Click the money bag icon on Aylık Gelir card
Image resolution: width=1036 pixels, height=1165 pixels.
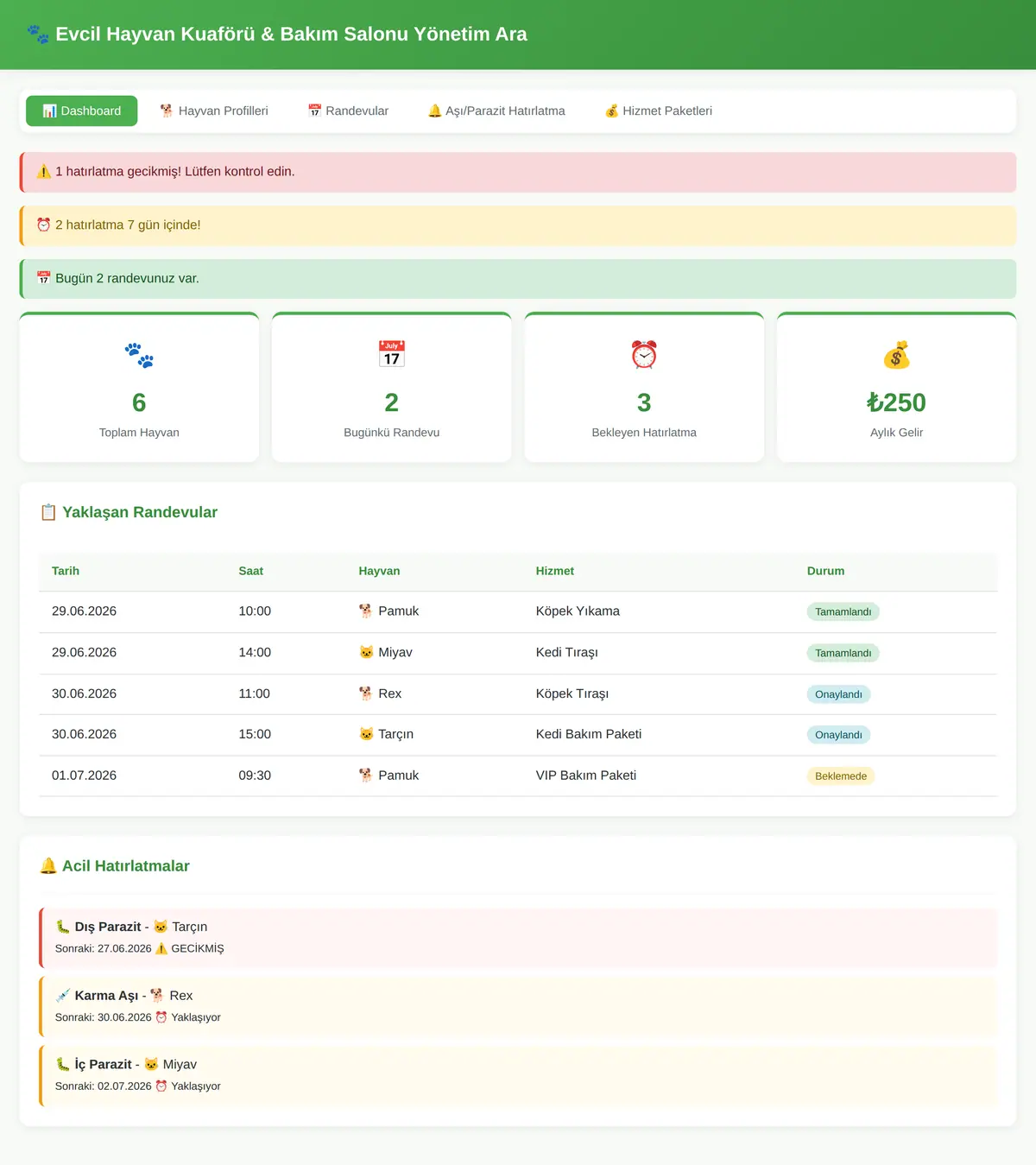(x=897, y=355)
